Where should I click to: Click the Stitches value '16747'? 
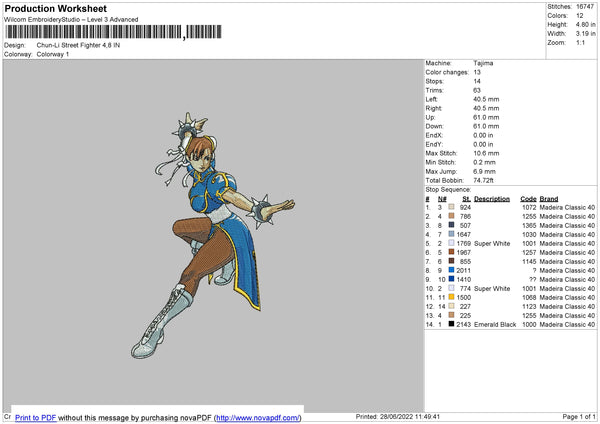pos(585,7)
